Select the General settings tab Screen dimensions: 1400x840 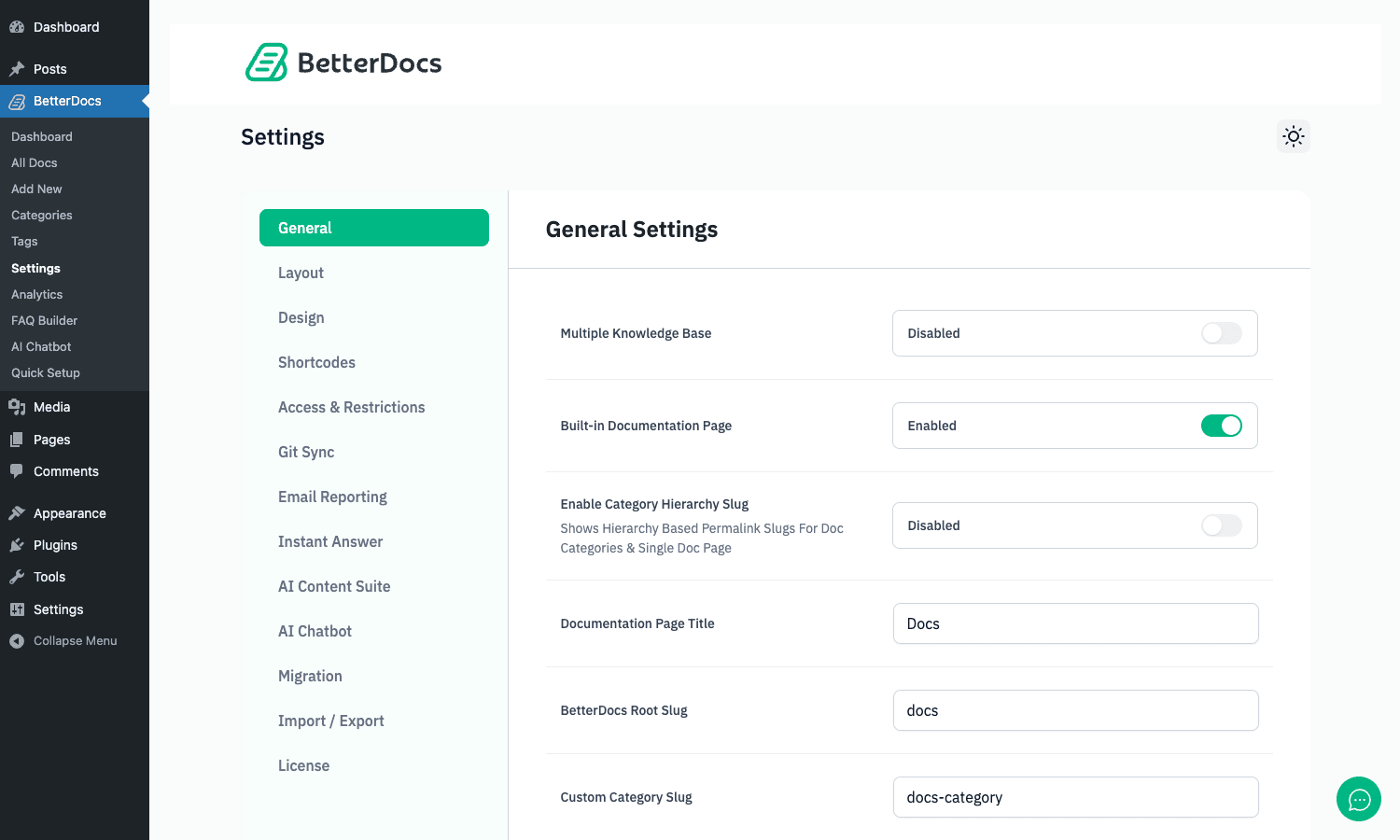tap(374, 228)
